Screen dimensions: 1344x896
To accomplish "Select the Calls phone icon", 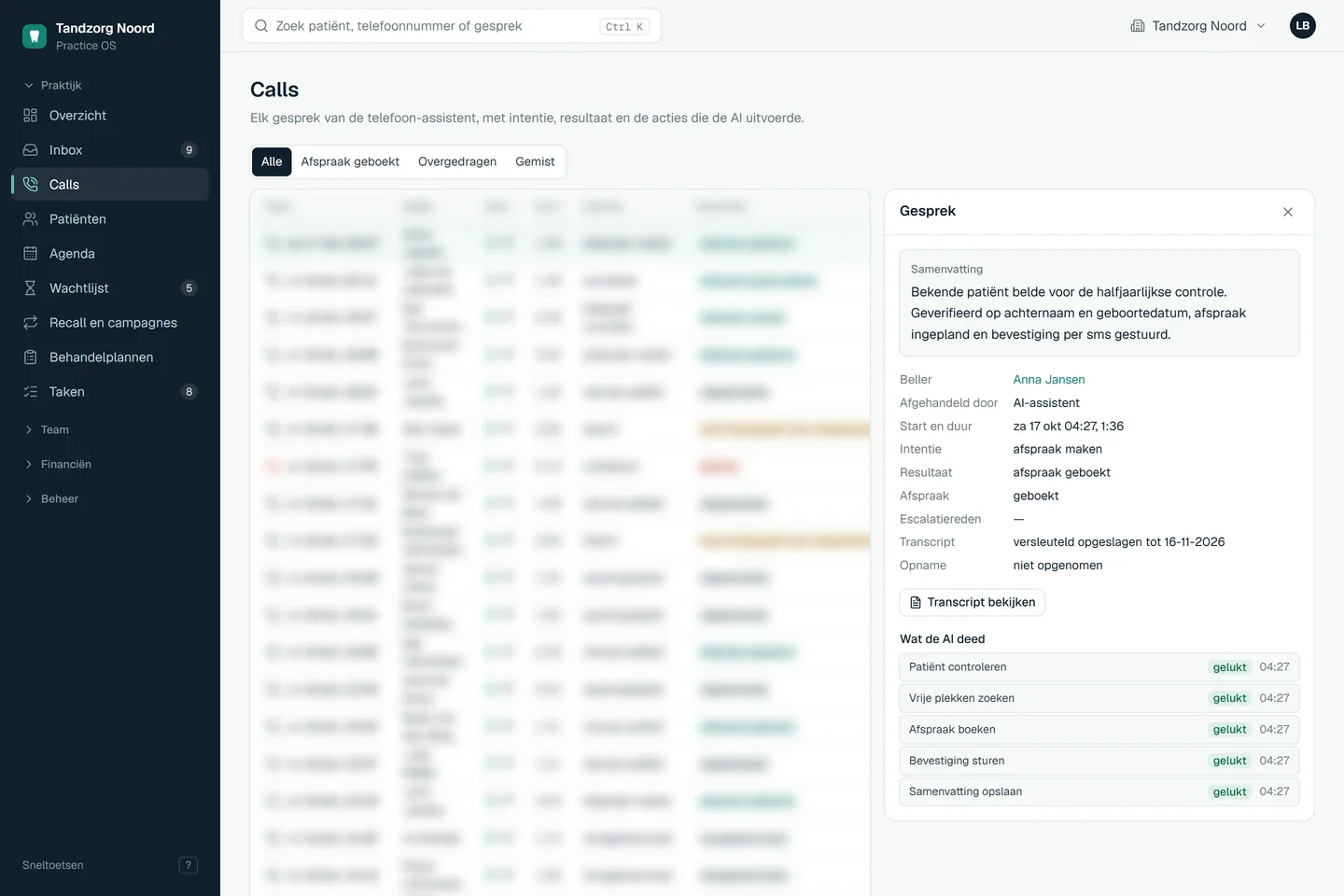I will pos(30,185).
